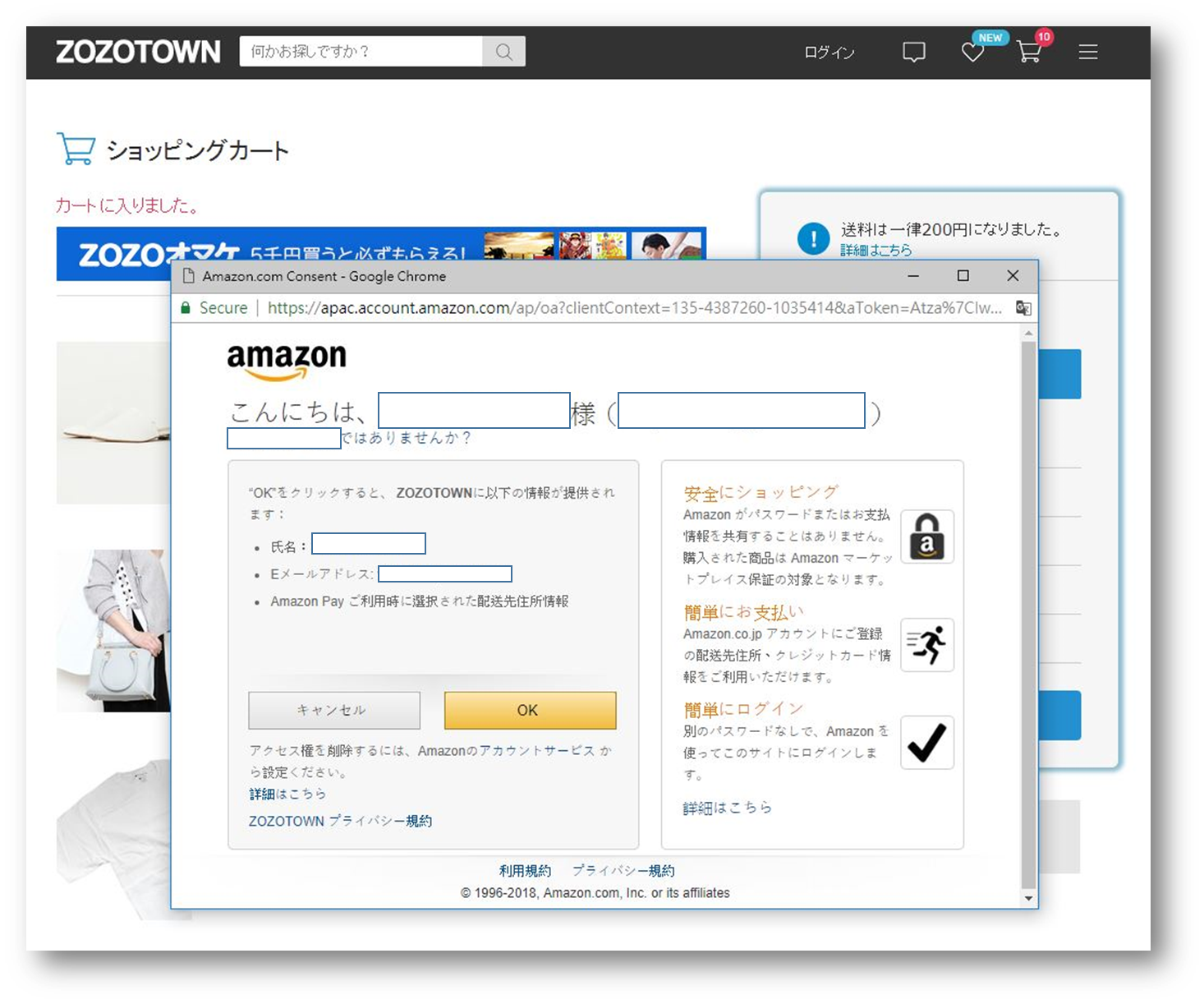Screen dimensions: 1204x1004
Task: Open the hamburger menu icon
Action: [x=1087, y=53]
